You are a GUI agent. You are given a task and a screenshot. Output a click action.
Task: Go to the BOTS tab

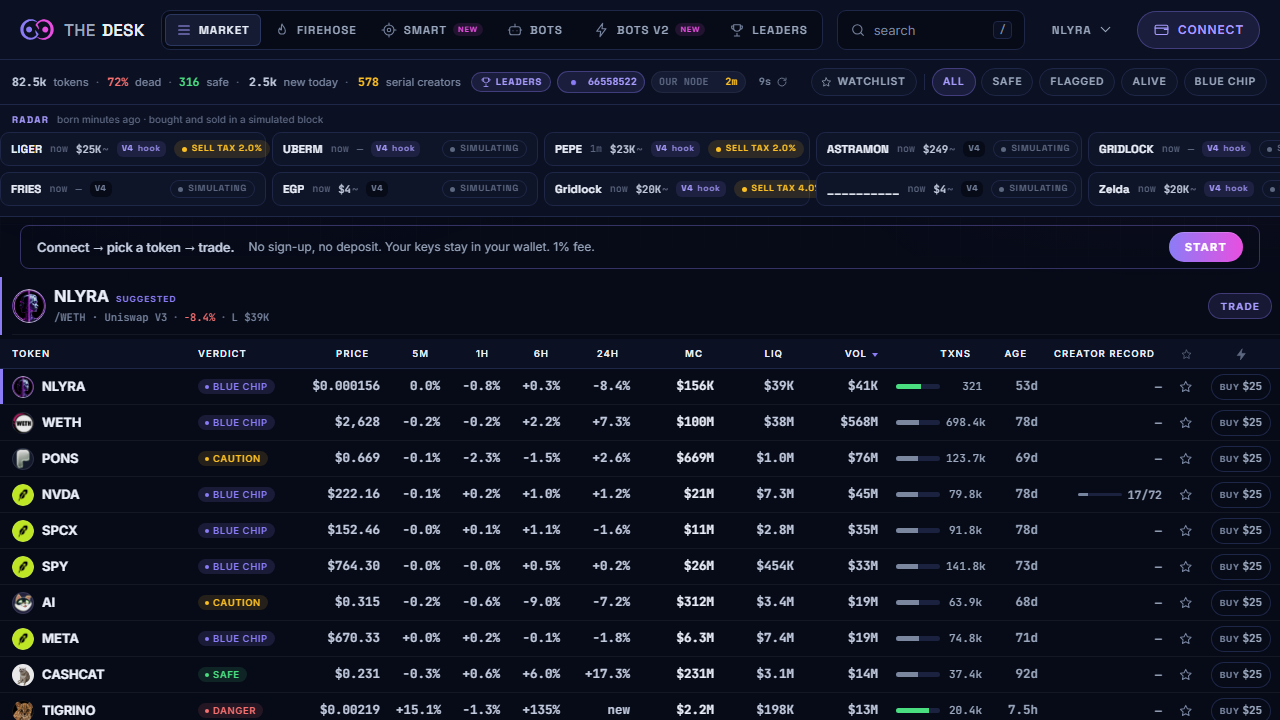click(535, 30)
